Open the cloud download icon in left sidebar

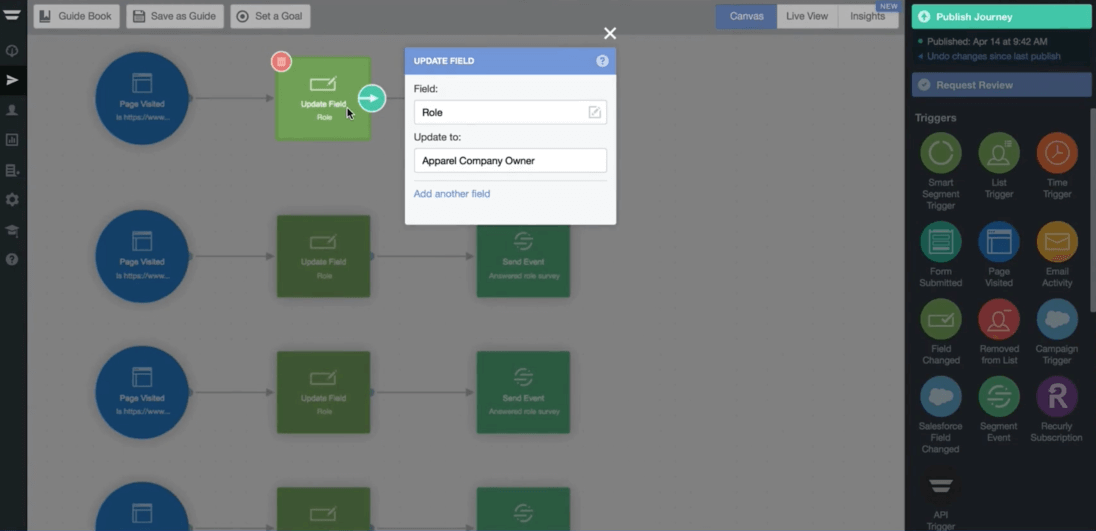(12, 51)
